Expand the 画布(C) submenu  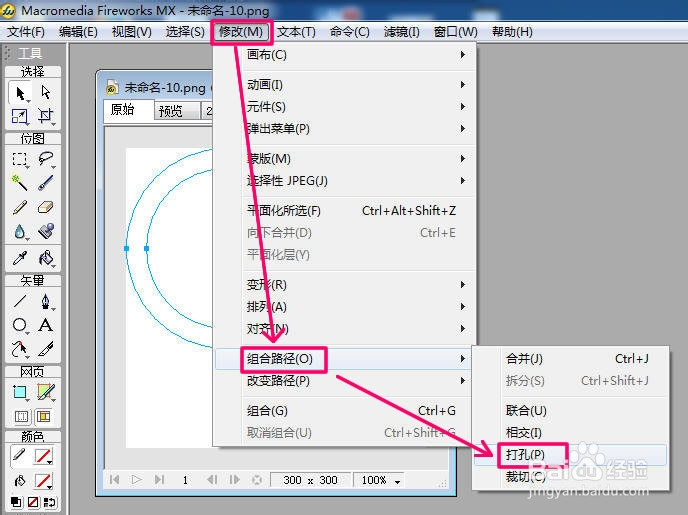coord(345,55)
